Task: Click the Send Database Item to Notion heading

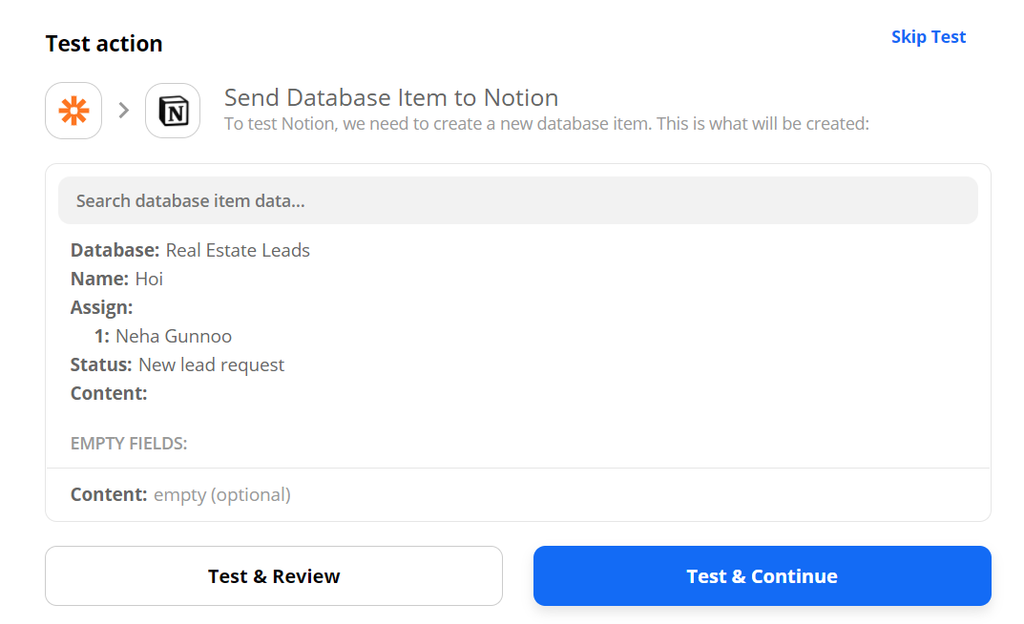Action: coord(392,97)
